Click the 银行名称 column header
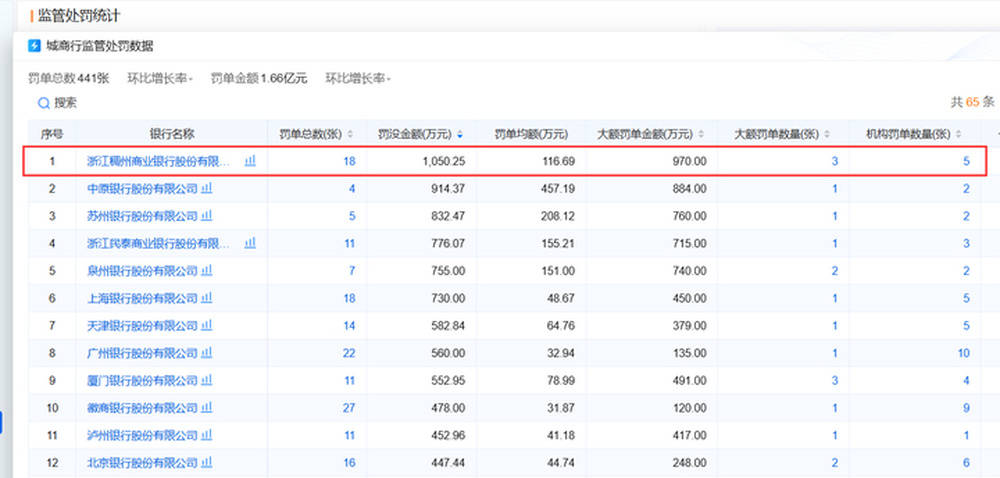The width and height of the screenshot is (1000, 478). (172, 134)
